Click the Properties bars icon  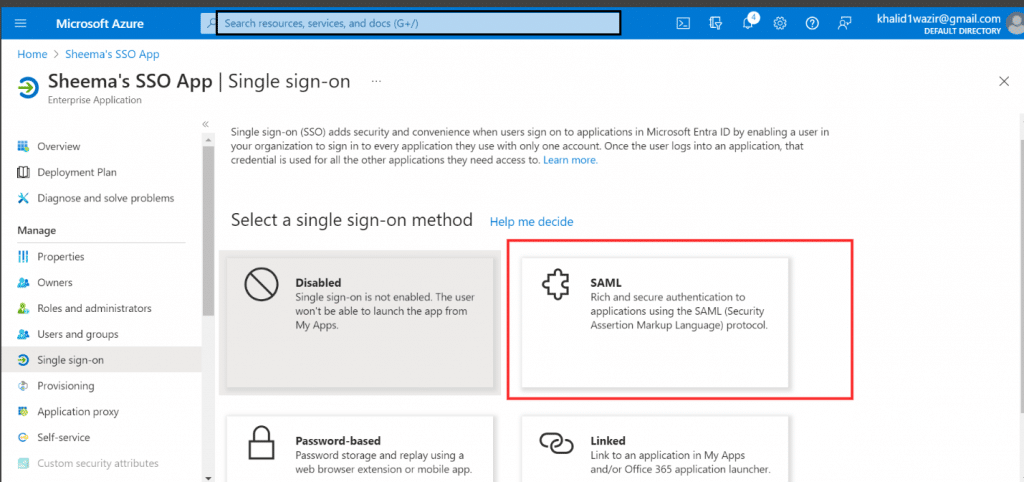click(24, 257)
